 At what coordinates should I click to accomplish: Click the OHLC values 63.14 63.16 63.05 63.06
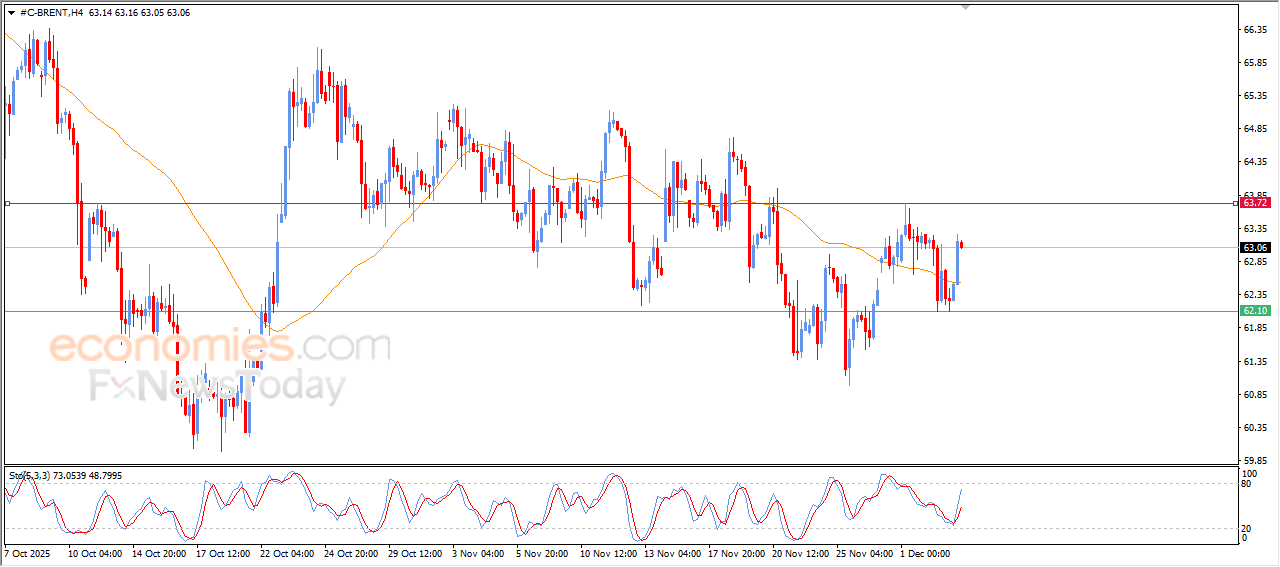139,12
